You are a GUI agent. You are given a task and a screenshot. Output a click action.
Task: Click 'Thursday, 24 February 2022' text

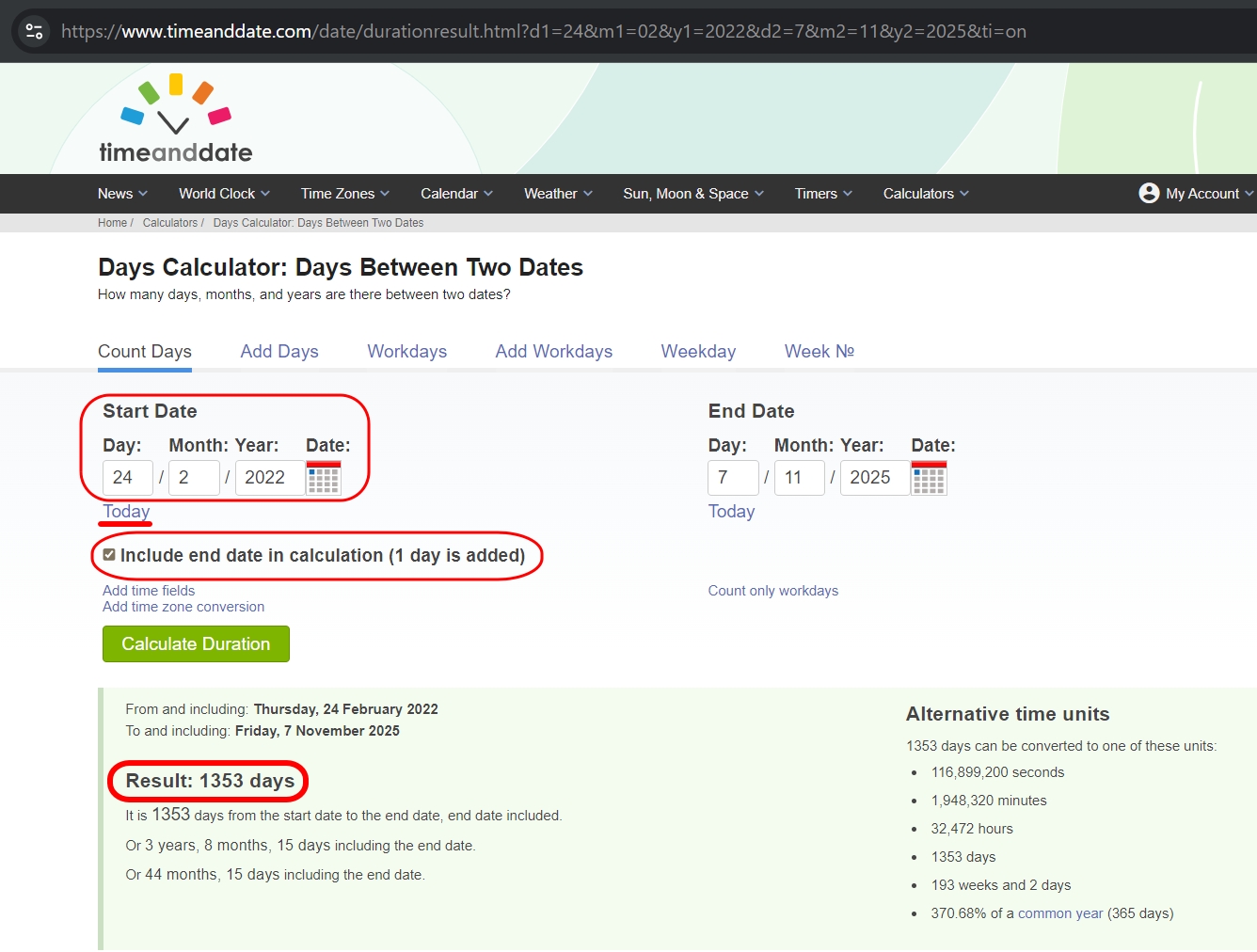pos(346,709)
